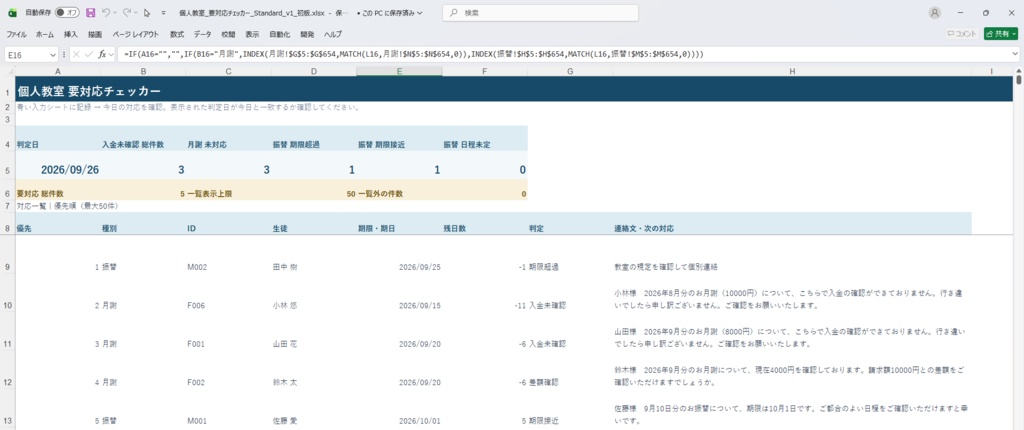
Task: Click the pointer select-objects icon in quick access
Action: pos(147,12)
